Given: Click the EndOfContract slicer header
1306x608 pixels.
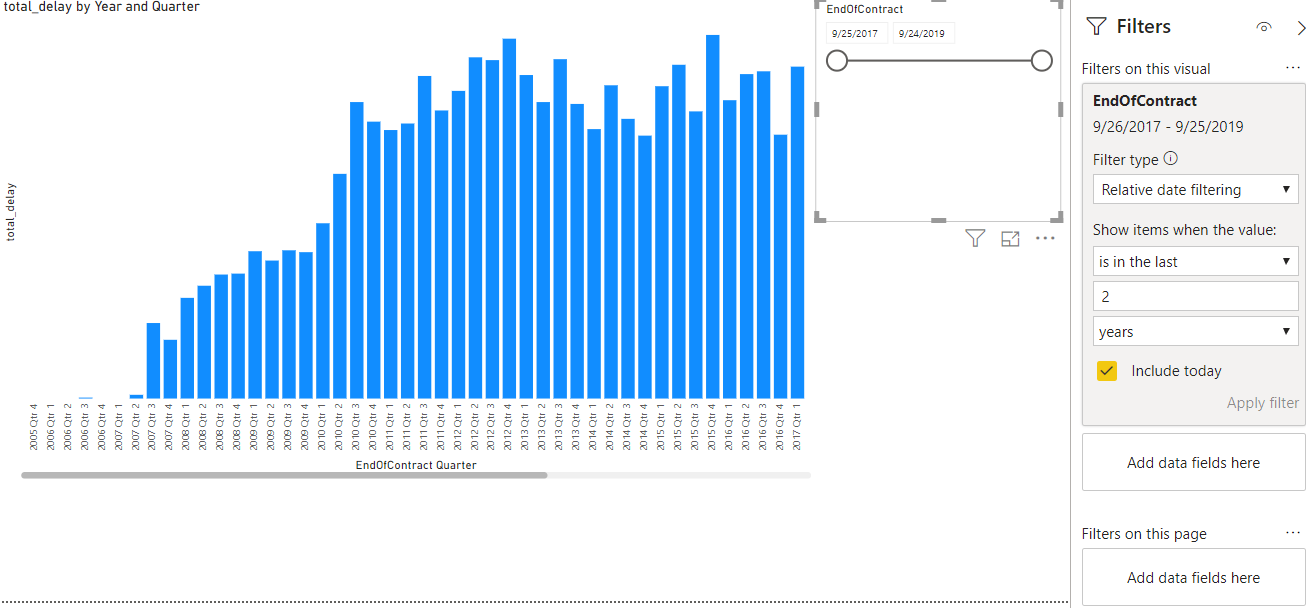Looking at the screenshot, I should click(864, 9).
